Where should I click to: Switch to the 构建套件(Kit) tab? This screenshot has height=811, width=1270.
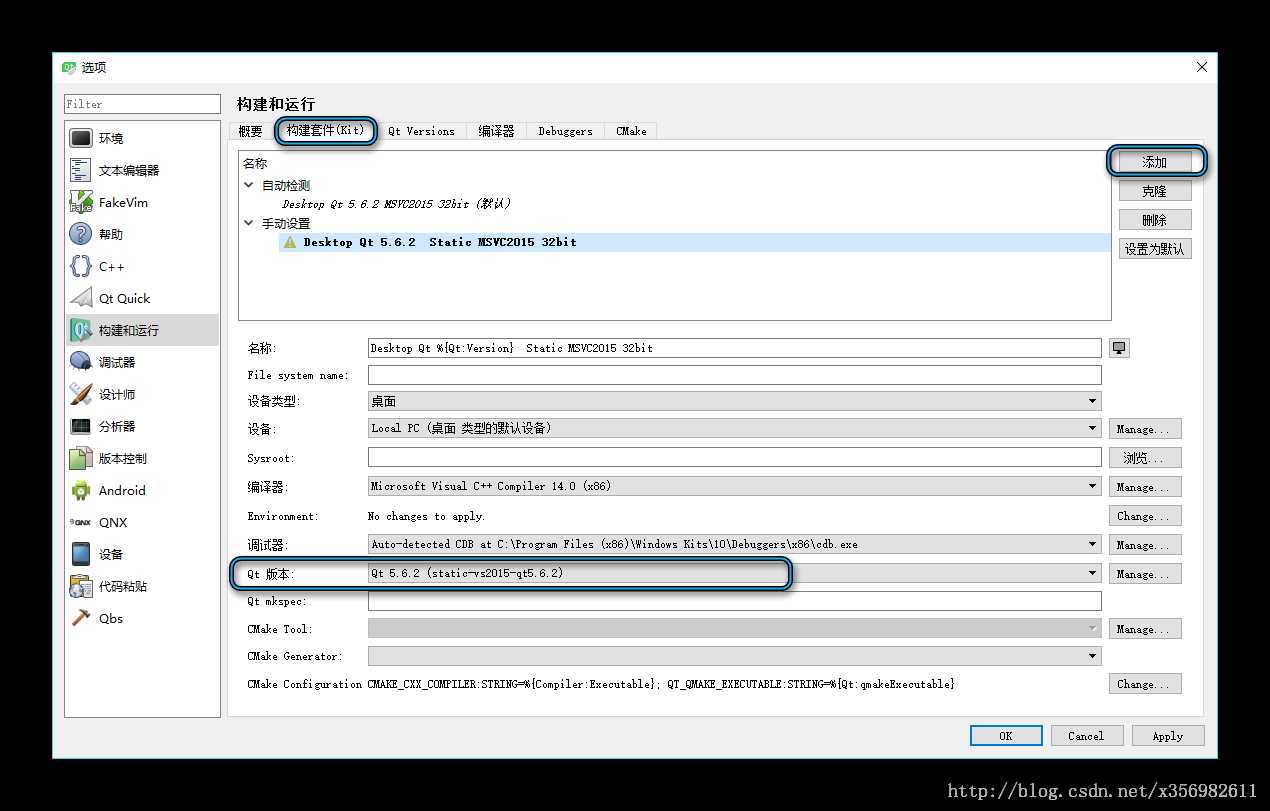(x=326, y=130)
